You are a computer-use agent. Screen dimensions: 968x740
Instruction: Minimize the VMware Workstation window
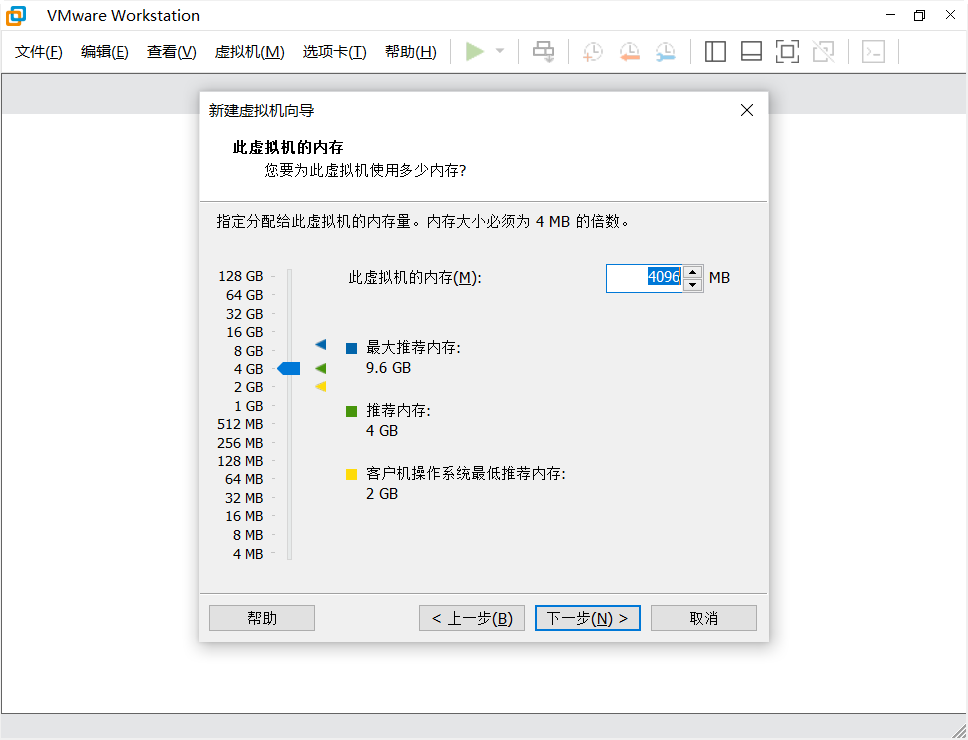(x=890, y=15)
